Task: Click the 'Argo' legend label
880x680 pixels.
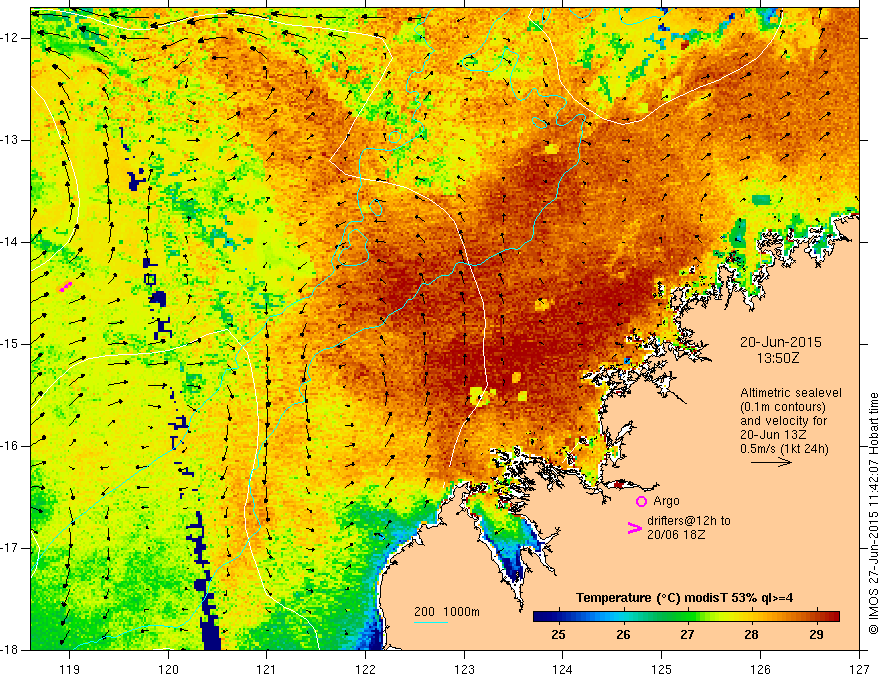Action: (x=666, y=501)
